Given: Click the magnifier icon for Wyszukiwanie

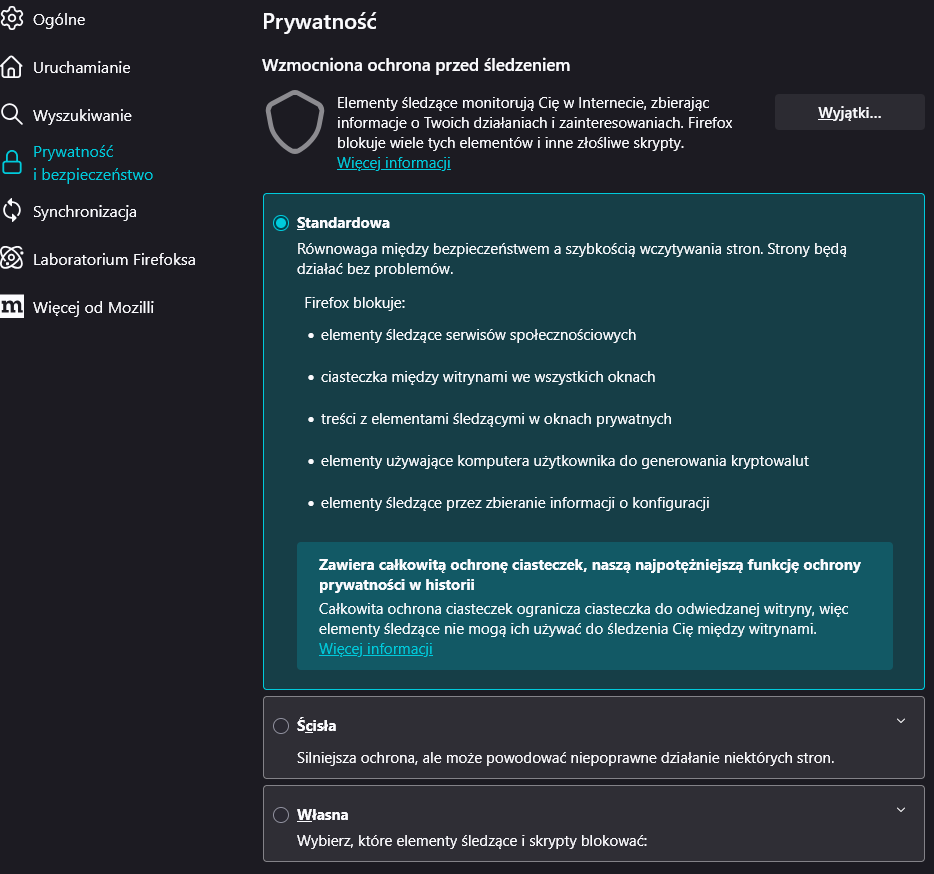Looking at the screenshot, I should (x=12, y=115).
